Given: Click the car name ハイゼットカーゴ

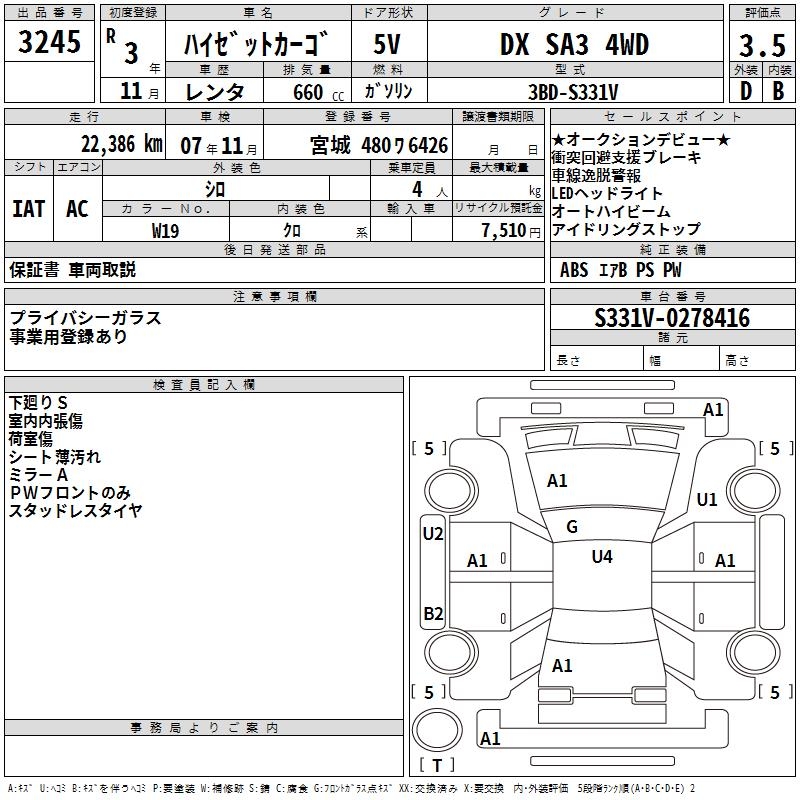Looking at the screenshot, I should pyautogui.click(x=256, y=44).
